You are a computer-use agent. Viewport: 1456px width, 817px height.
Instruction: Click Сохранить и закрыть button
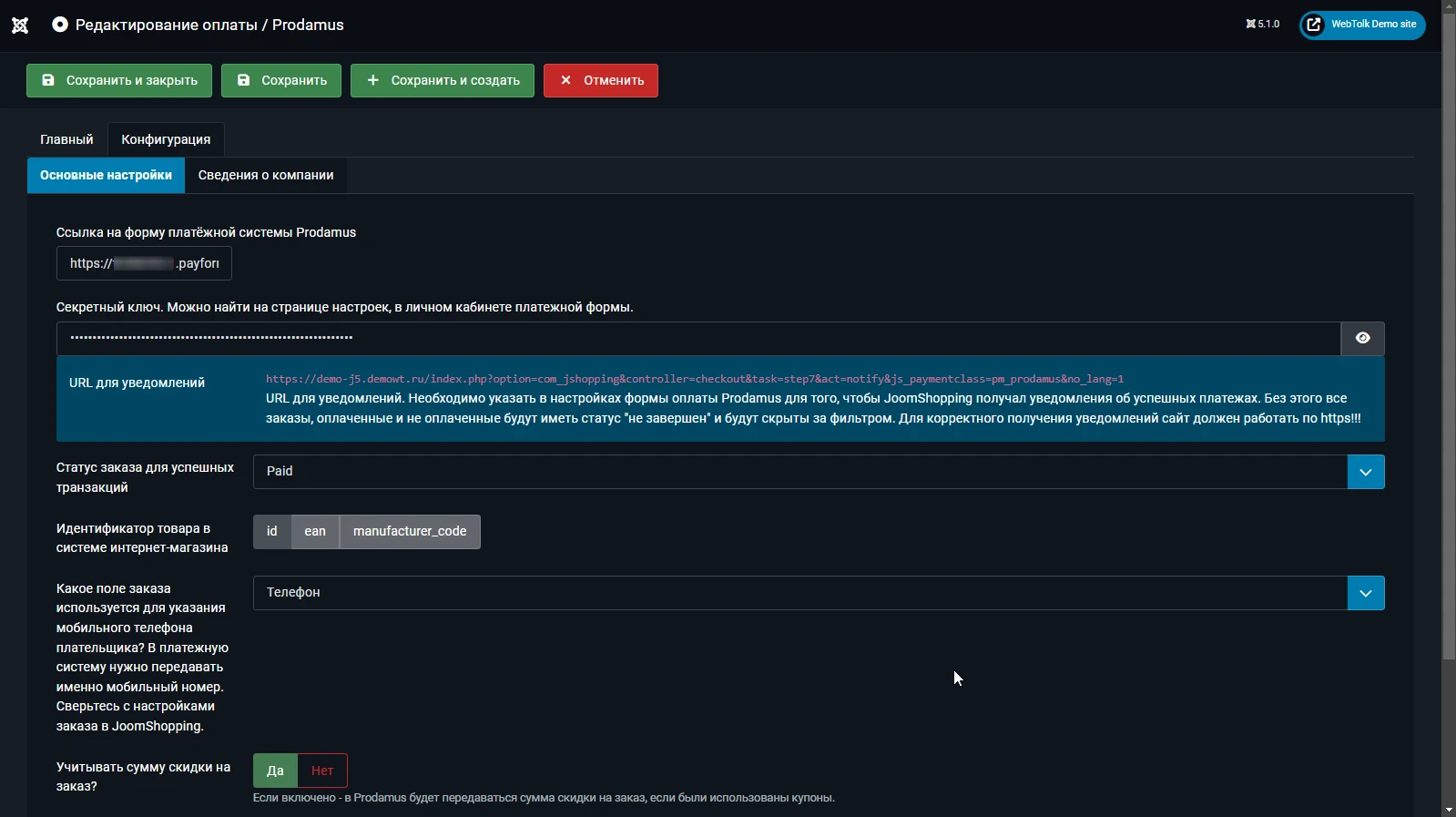tap(119, 80)
